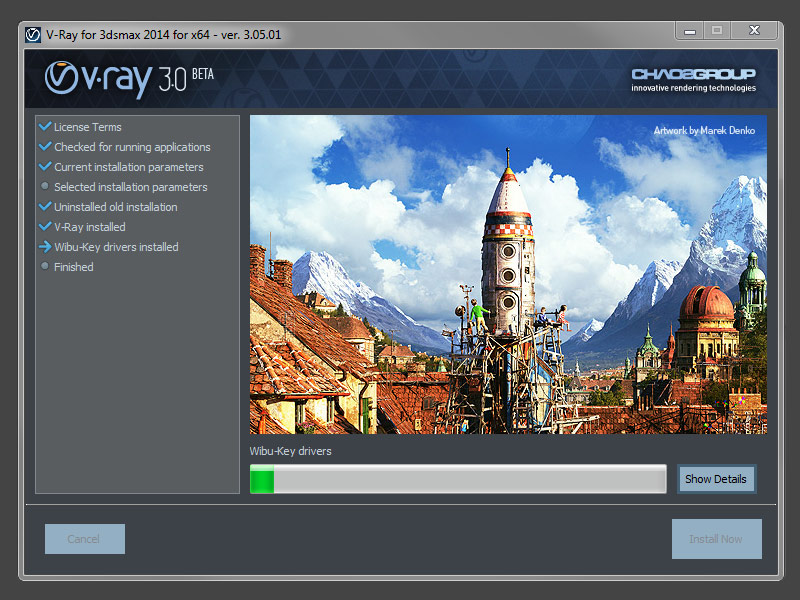Screen dimensions: 800x600
Task: Click the installer window title text
Action: [x=163, y=35]
